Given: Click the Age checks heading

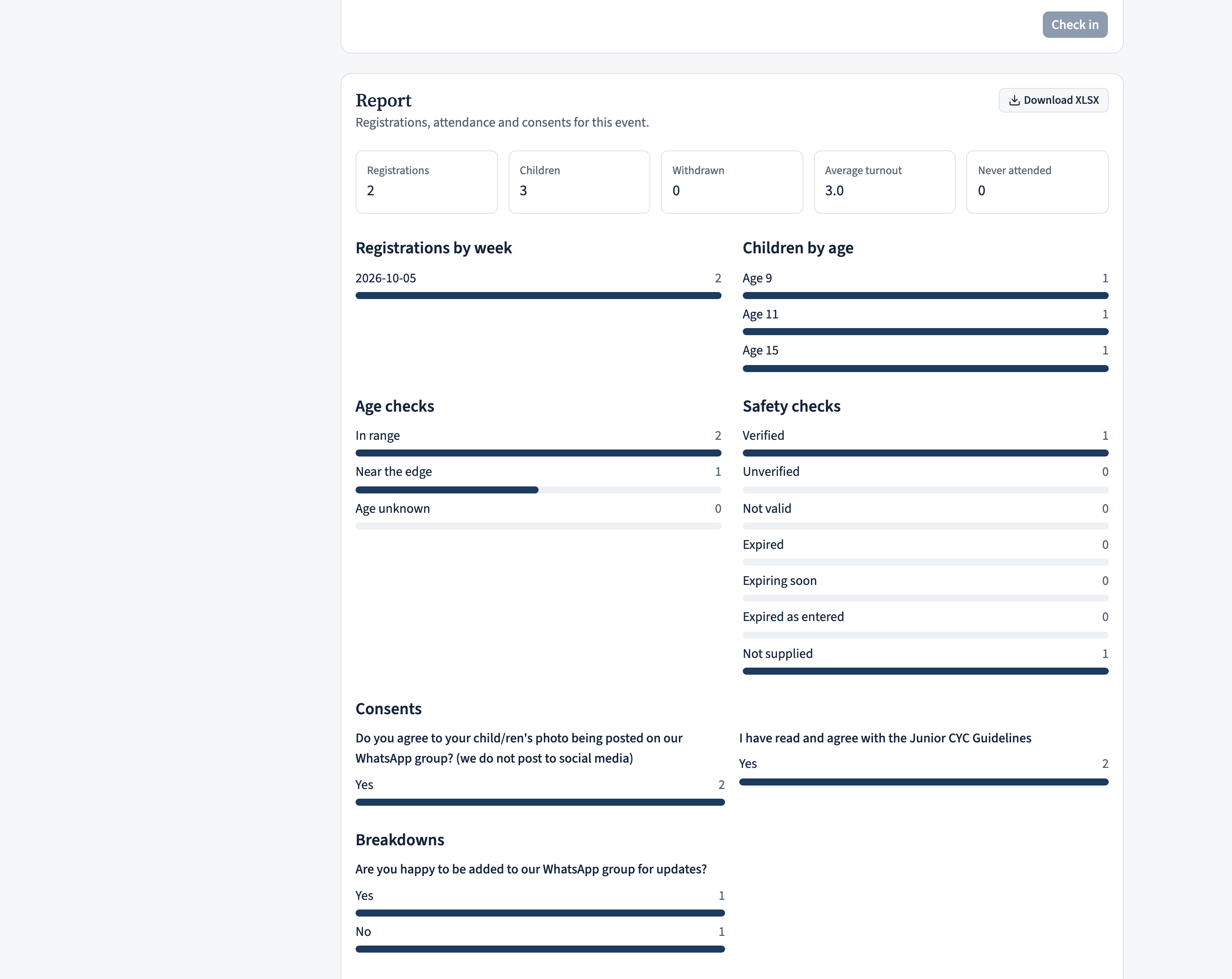Looking at the screenshot, I should coord(394,406).
